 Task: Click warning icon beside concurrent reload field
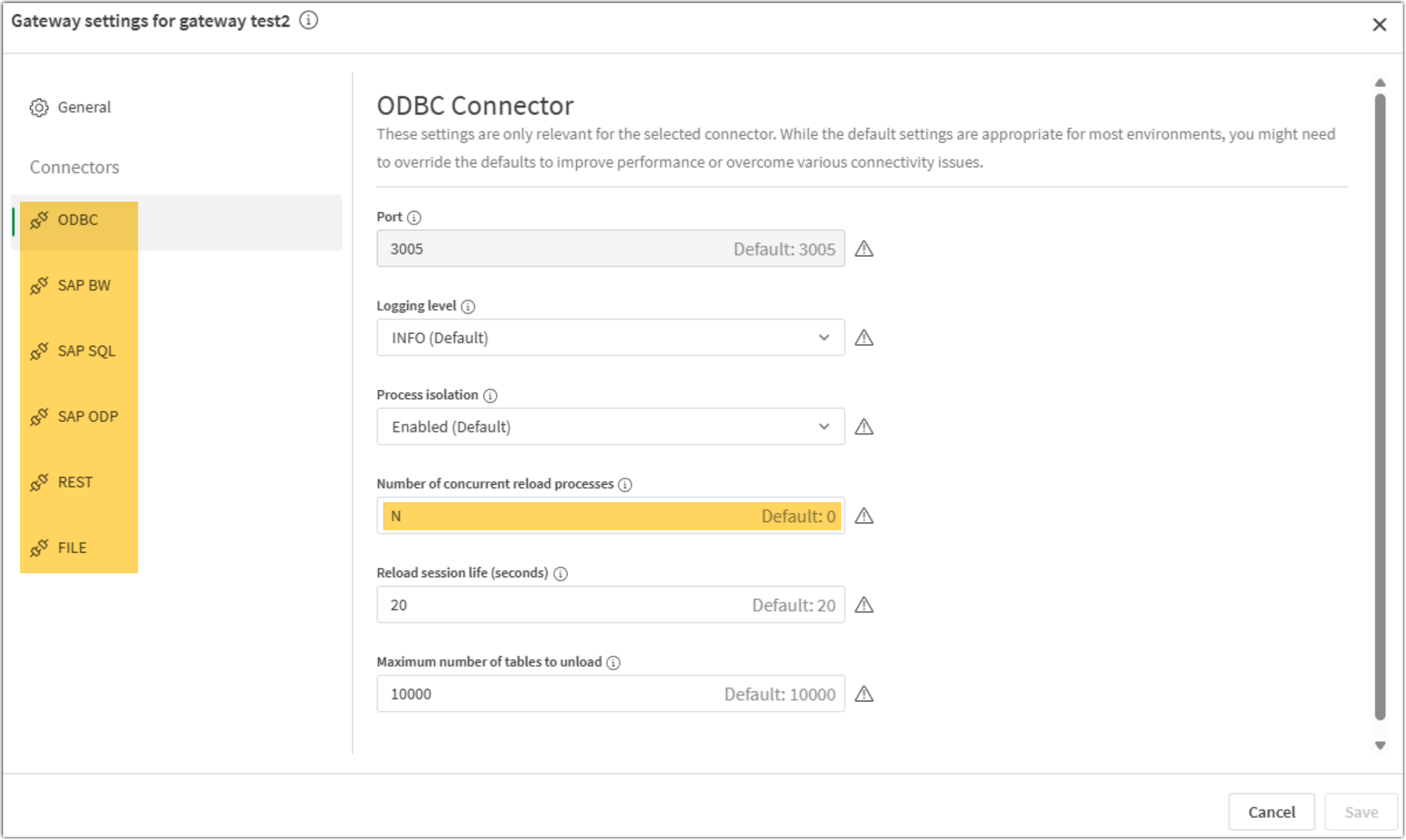point(864,516)
